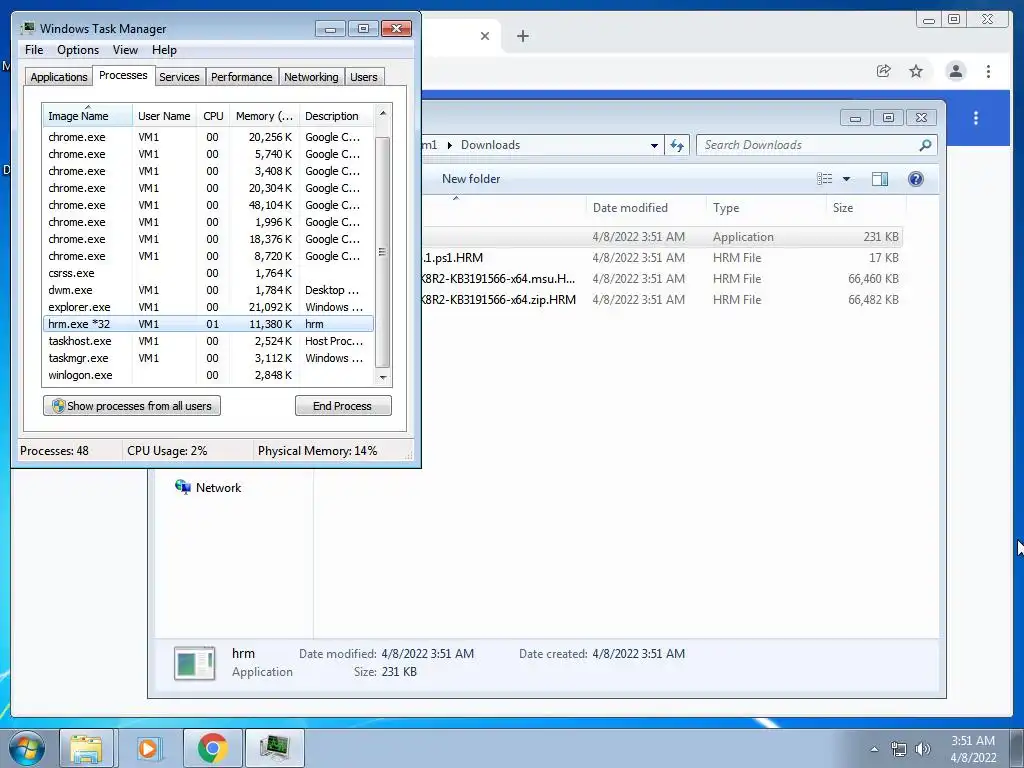Viewport: 1024px width, 768px height.
Task: Select winlogon.exe process row
Action: pyautogui.click(x=208, y=375)
